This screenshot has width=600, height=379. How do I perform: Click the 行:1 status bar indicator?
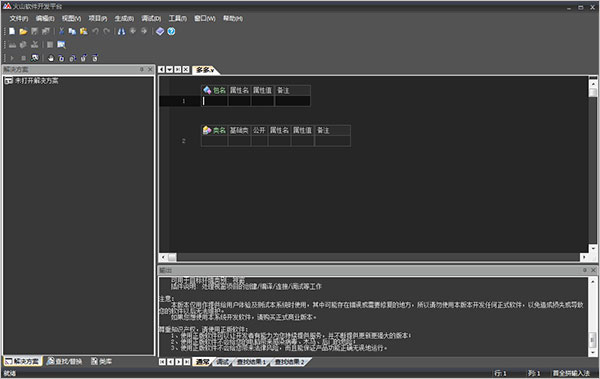(x=501, y=373)
